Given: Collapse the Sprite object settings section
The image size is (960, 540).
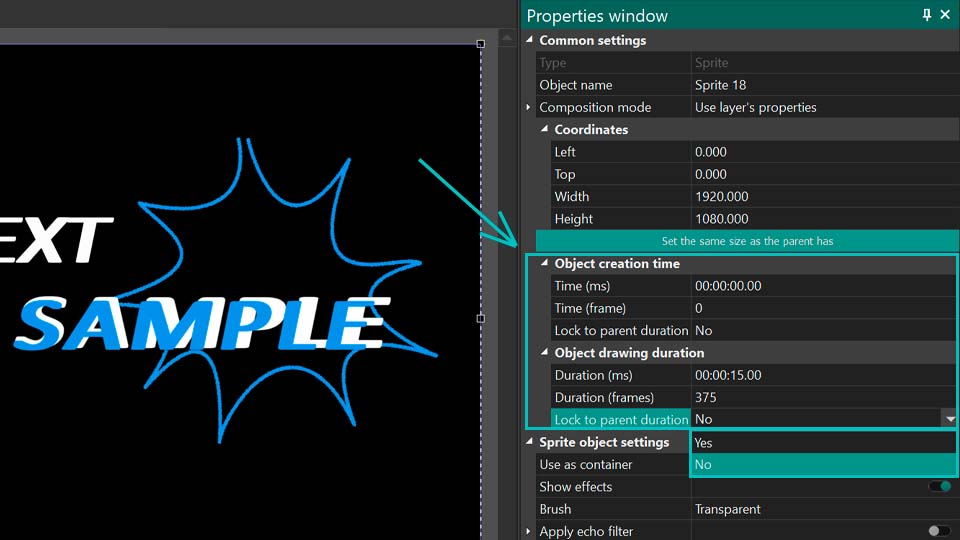Looking at the screenshot, I should 530,442.
